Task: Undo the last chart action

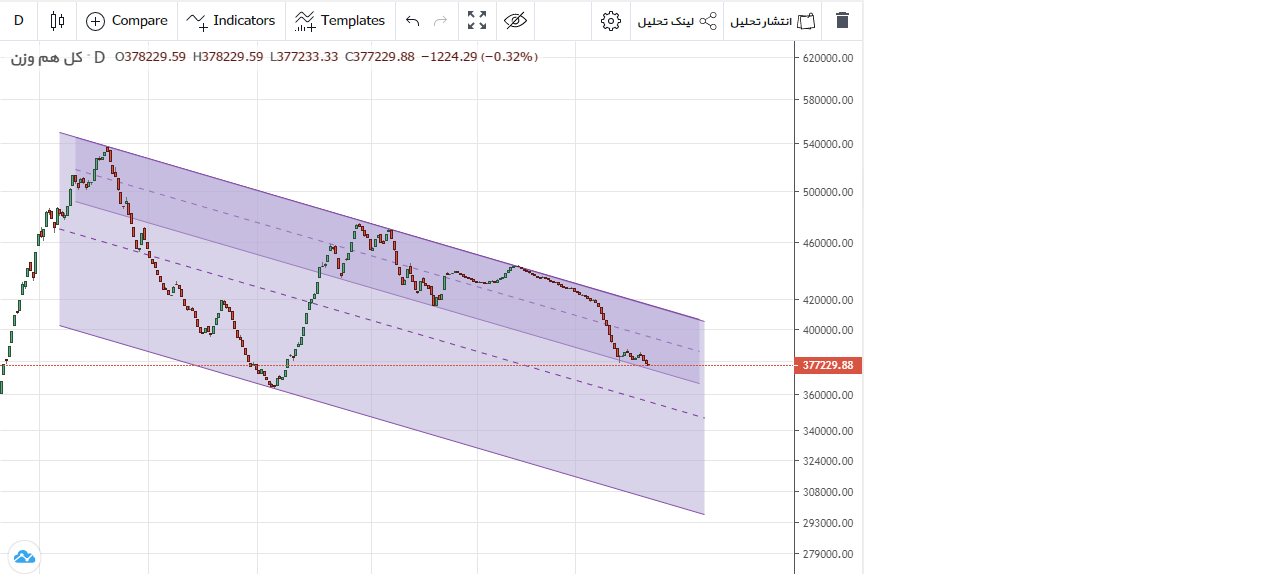Action: 412,20
